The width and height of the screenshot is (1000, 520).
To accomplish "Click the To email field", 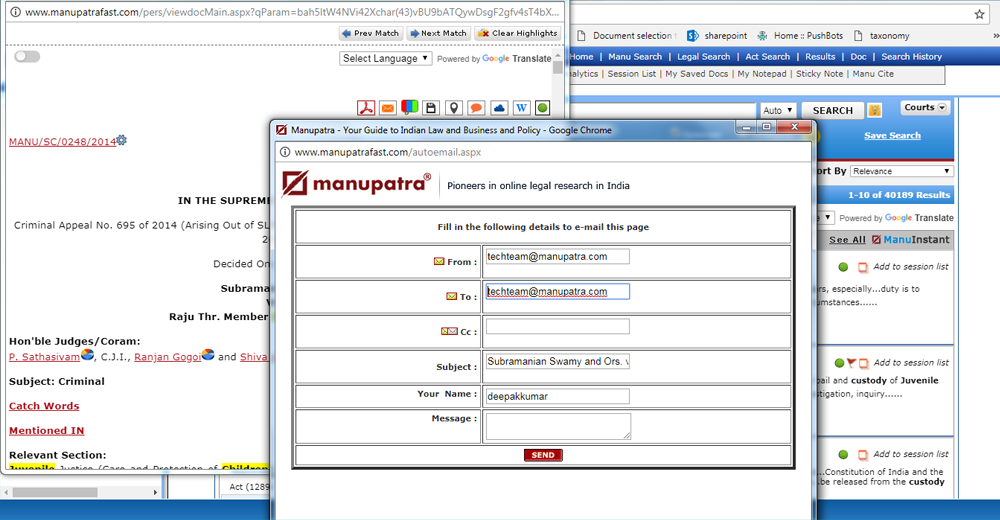I will (x=557, y=292).
